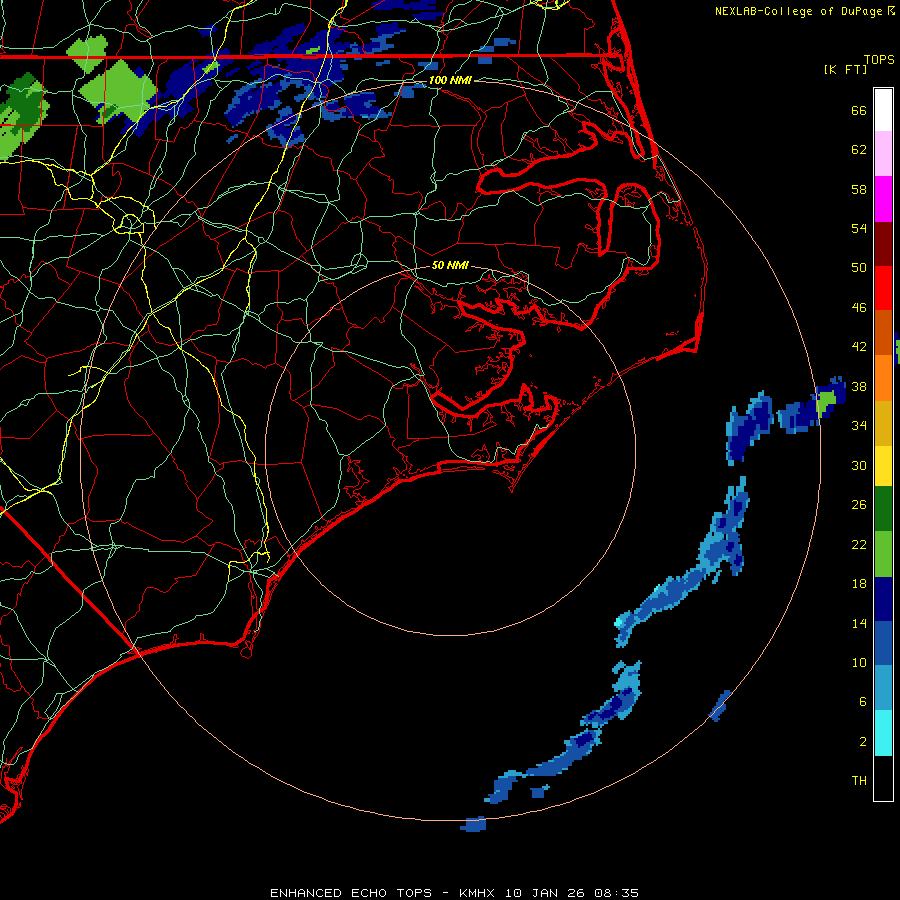Click the legend value 42
Screen dimensions: 900x900
[x=859, y=347]
